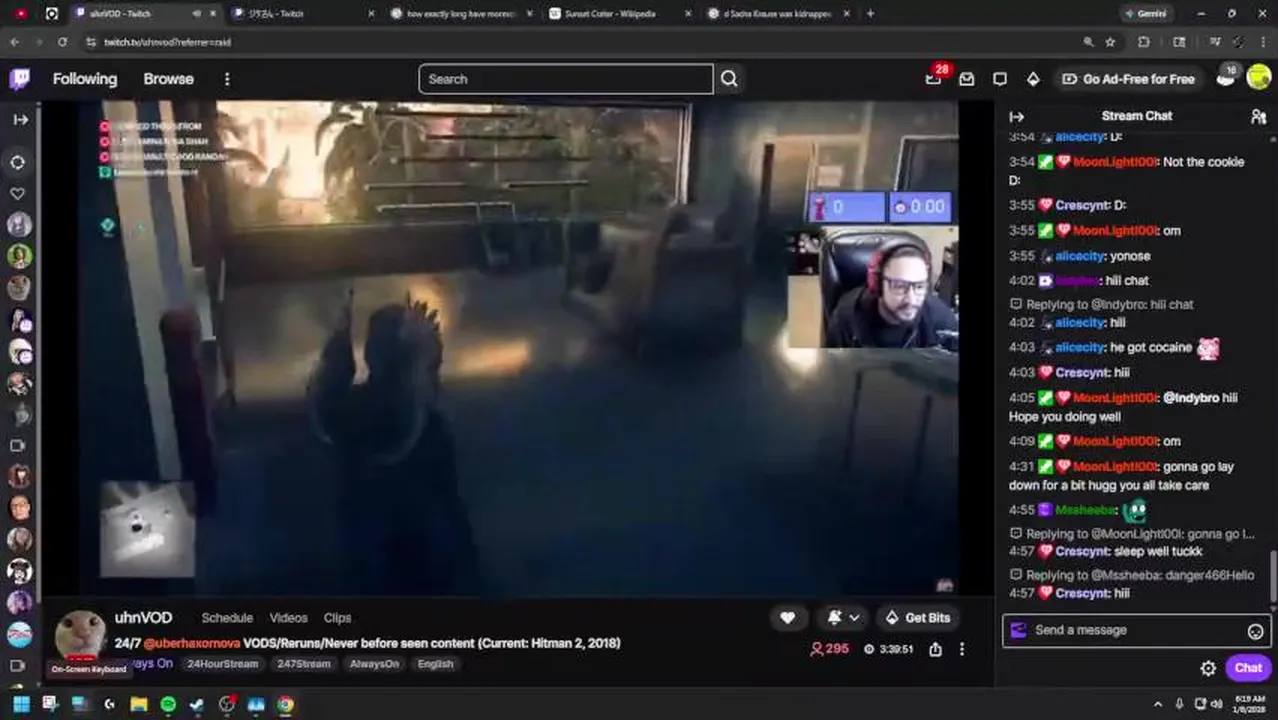Click Mssheeba's username in chat

[x=1085, y=510]
